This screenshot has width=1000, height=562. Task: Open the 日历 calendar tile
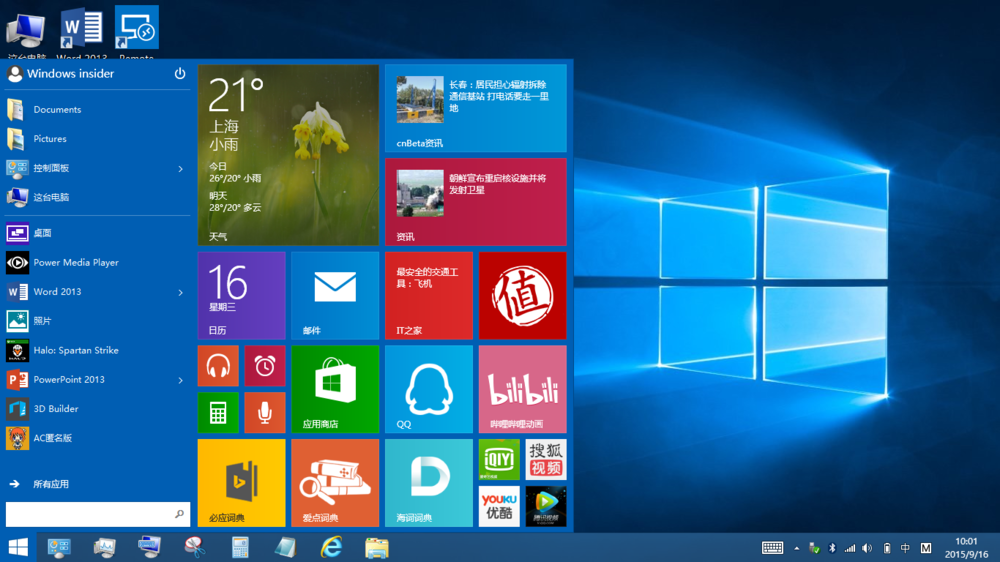(x=242, y=295)
